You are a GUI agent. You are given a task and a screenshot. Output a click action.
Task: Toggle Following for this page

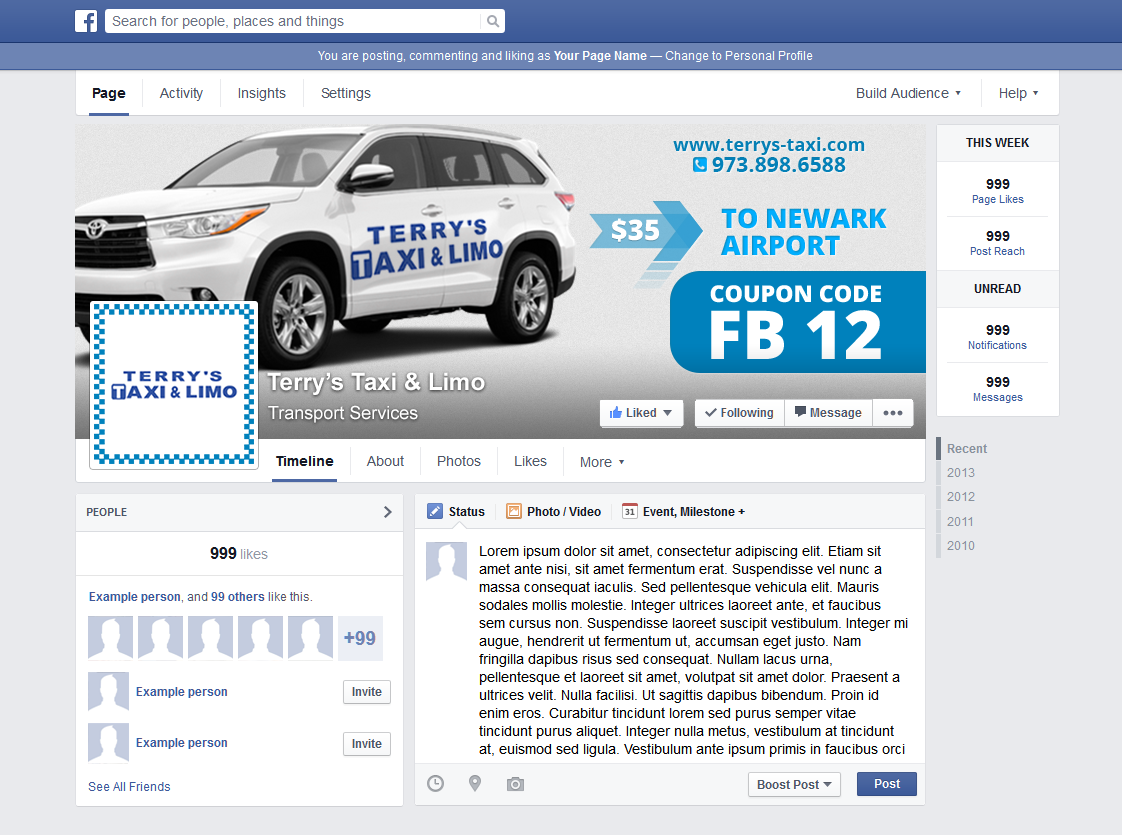coord(739,412)
